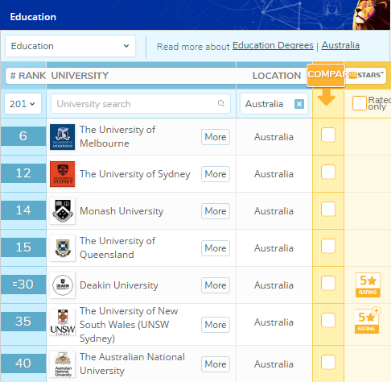Sort by the LOCATION column header

tap(277, 76)
